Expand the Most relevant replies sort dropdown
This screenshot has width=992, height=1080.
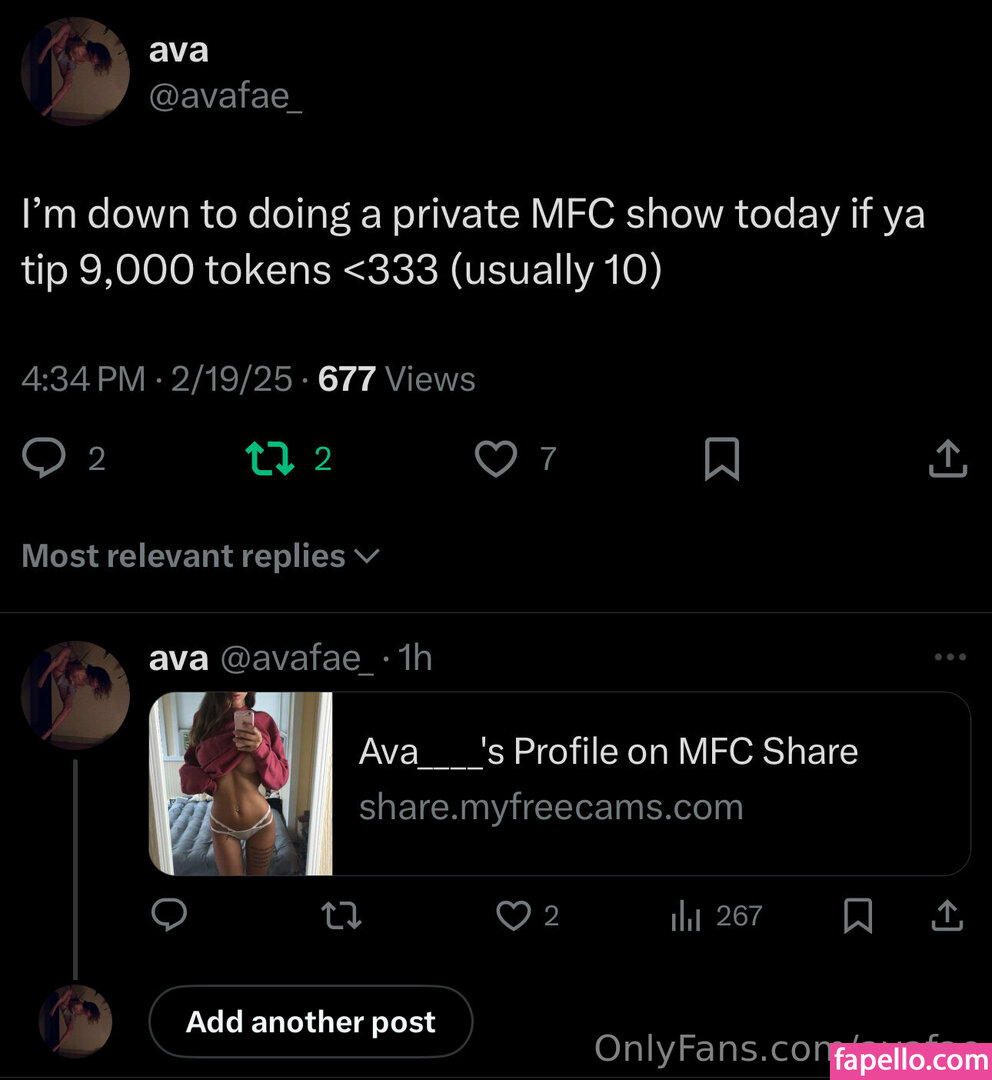tap(200, 556)
